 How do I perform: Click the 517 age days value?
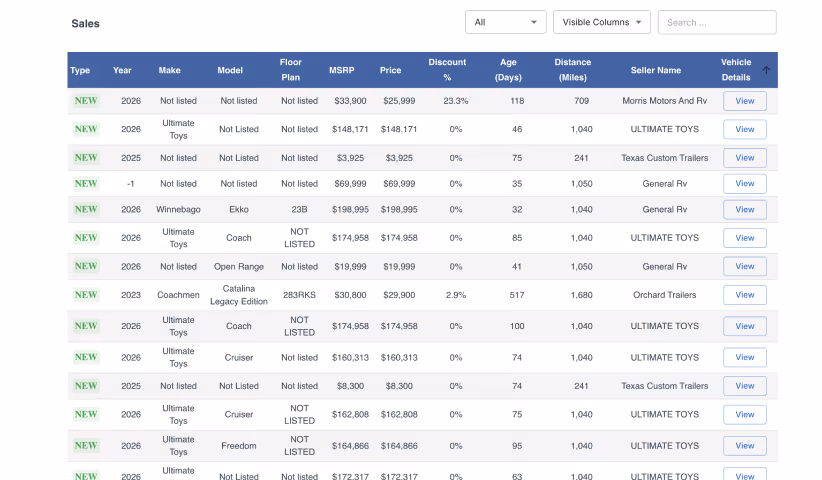[517, 295]
